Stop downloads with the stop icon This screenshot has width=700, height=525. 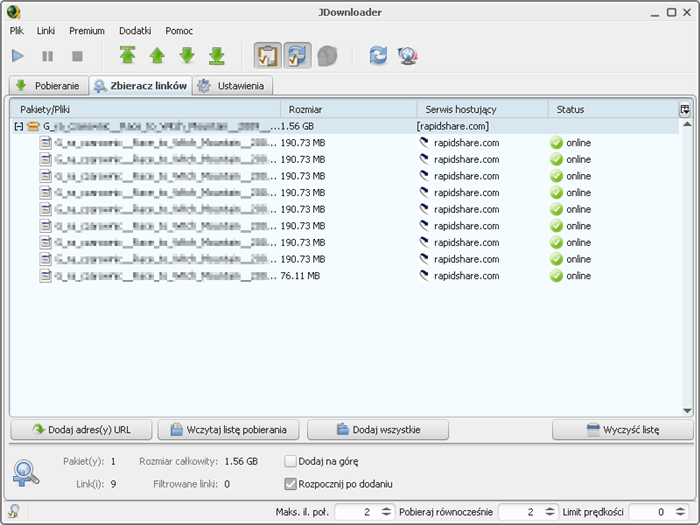pyautogui.click(x=77, y=56)
